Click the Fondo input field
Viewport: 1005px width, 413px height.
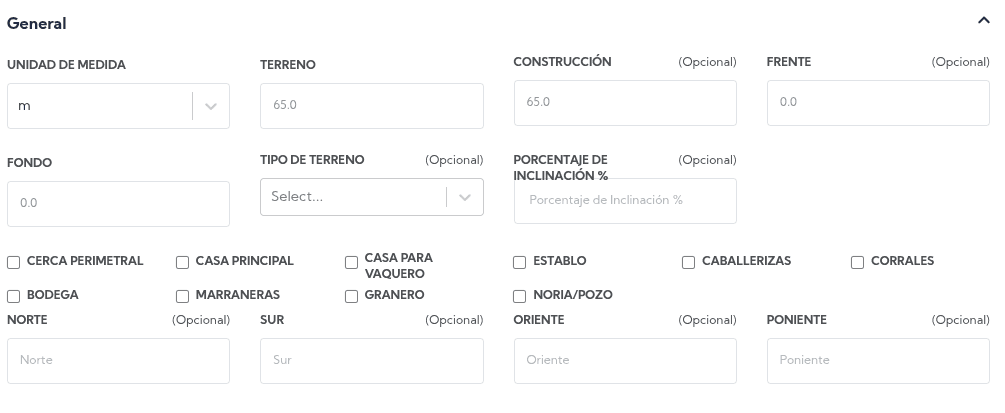click(118, 203)
